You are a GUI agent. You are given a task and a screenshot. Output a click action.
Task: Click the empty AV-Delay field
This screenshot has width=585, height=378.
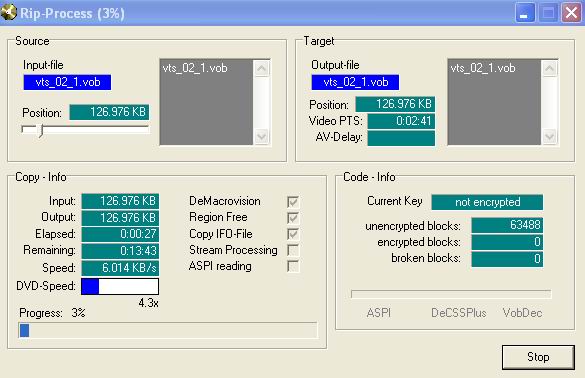[401, 138]
